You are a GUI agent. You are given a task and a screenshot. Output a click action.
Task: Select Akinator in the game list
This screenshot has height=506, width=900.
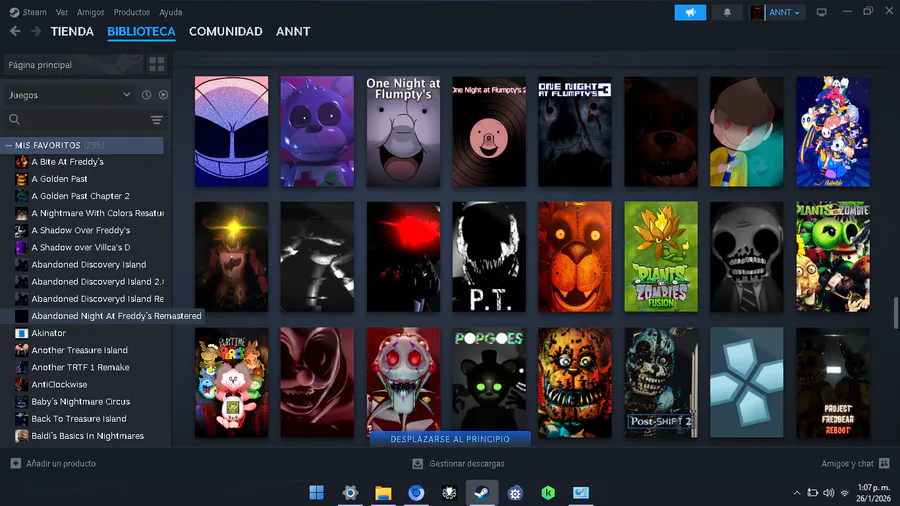coord(48,333)
